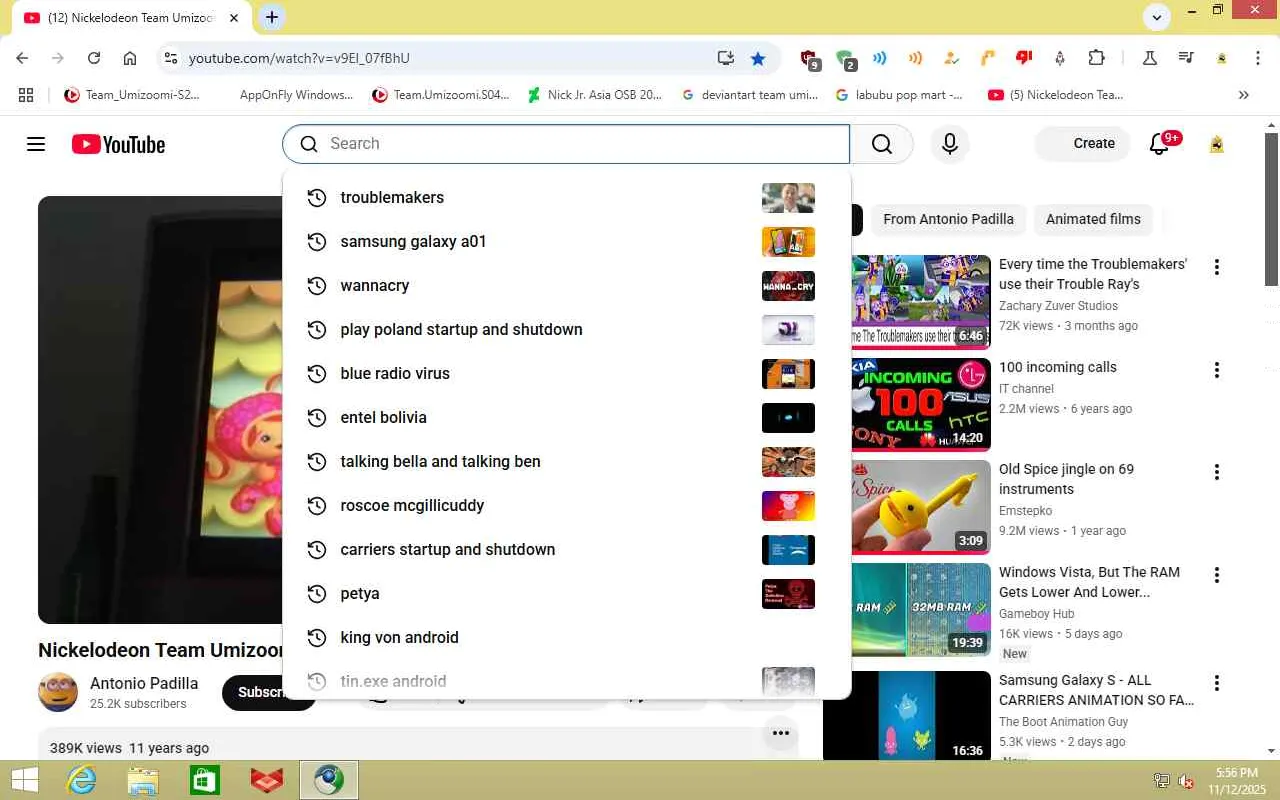Click the volume icon in system tray
Viewport: 1280px width, 800px height.
(x=1186, y=781)
